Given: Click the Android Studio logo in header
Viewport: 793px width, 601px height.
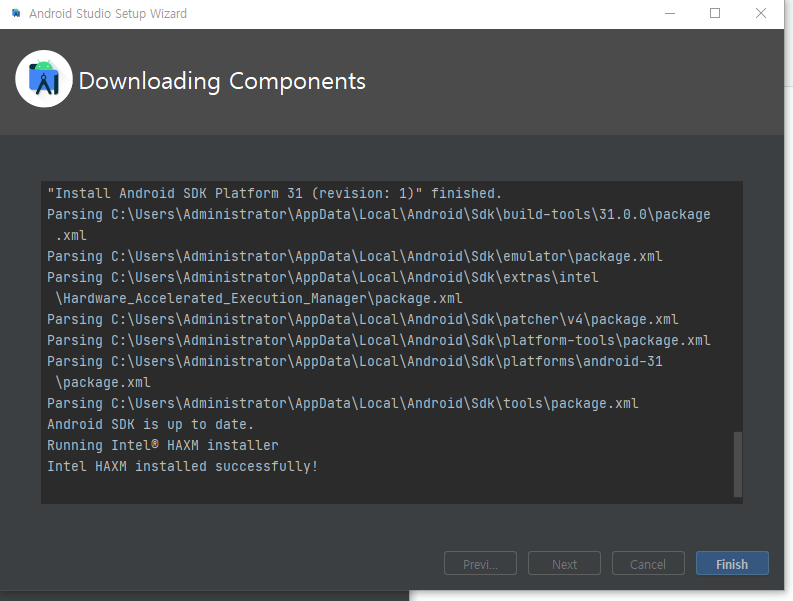Looking at the screenshot, I should pyautogui.click(x=44, y=79).
